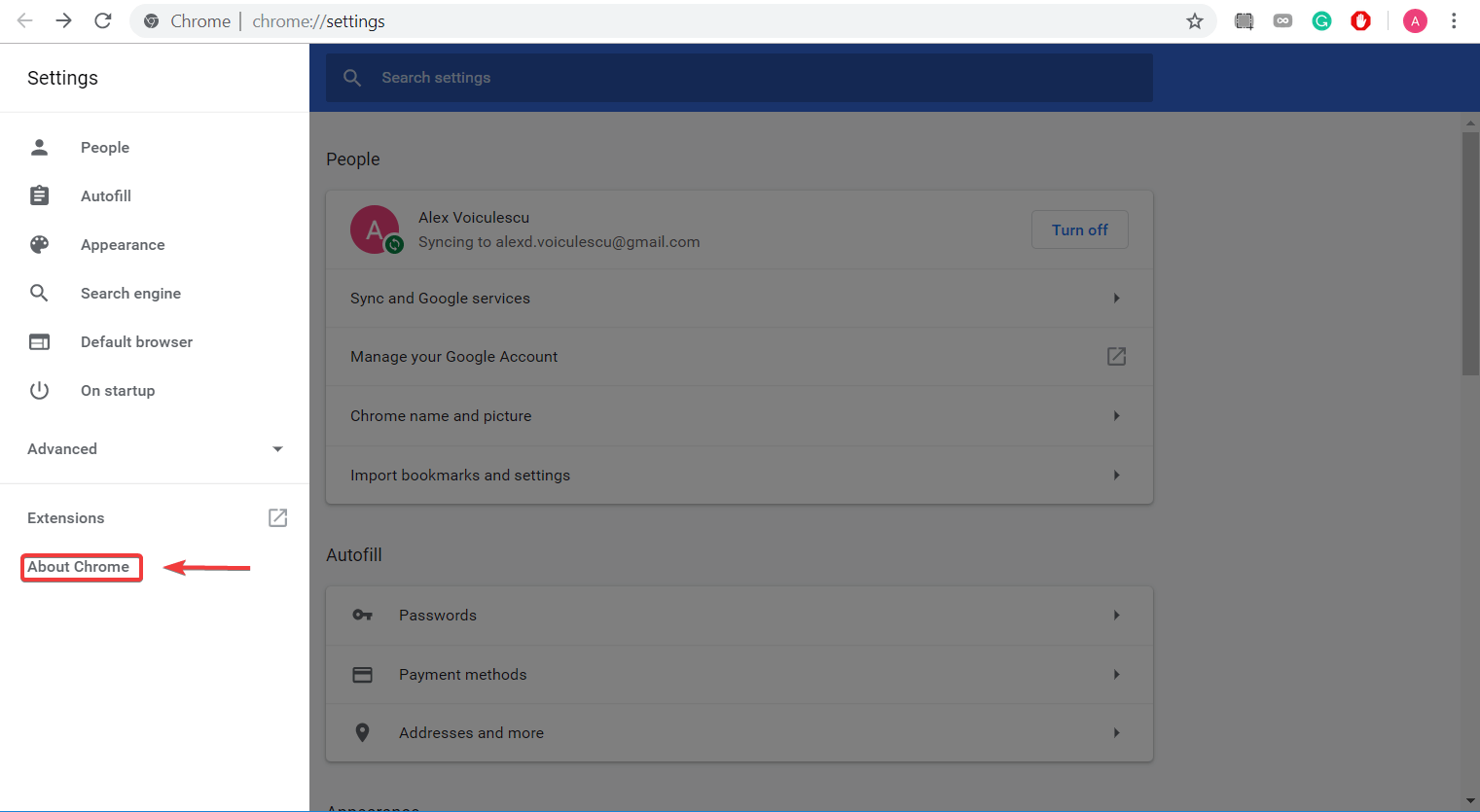Click the Advanced label in sidebar
This screenshot has height=812, width=1480.
62,448
